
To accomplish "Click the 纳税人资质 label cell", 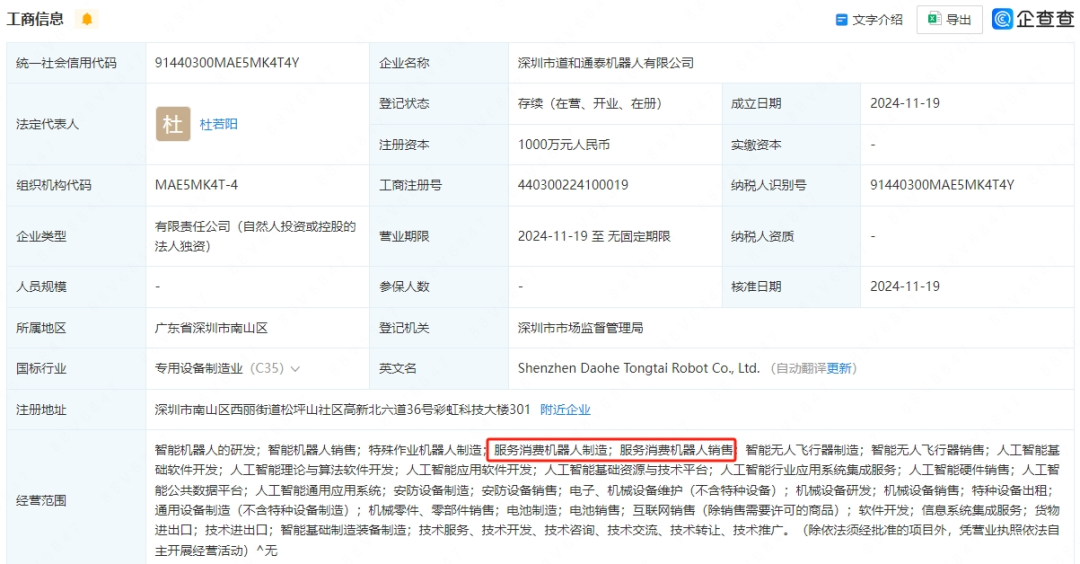I will [x=791, y=236].
